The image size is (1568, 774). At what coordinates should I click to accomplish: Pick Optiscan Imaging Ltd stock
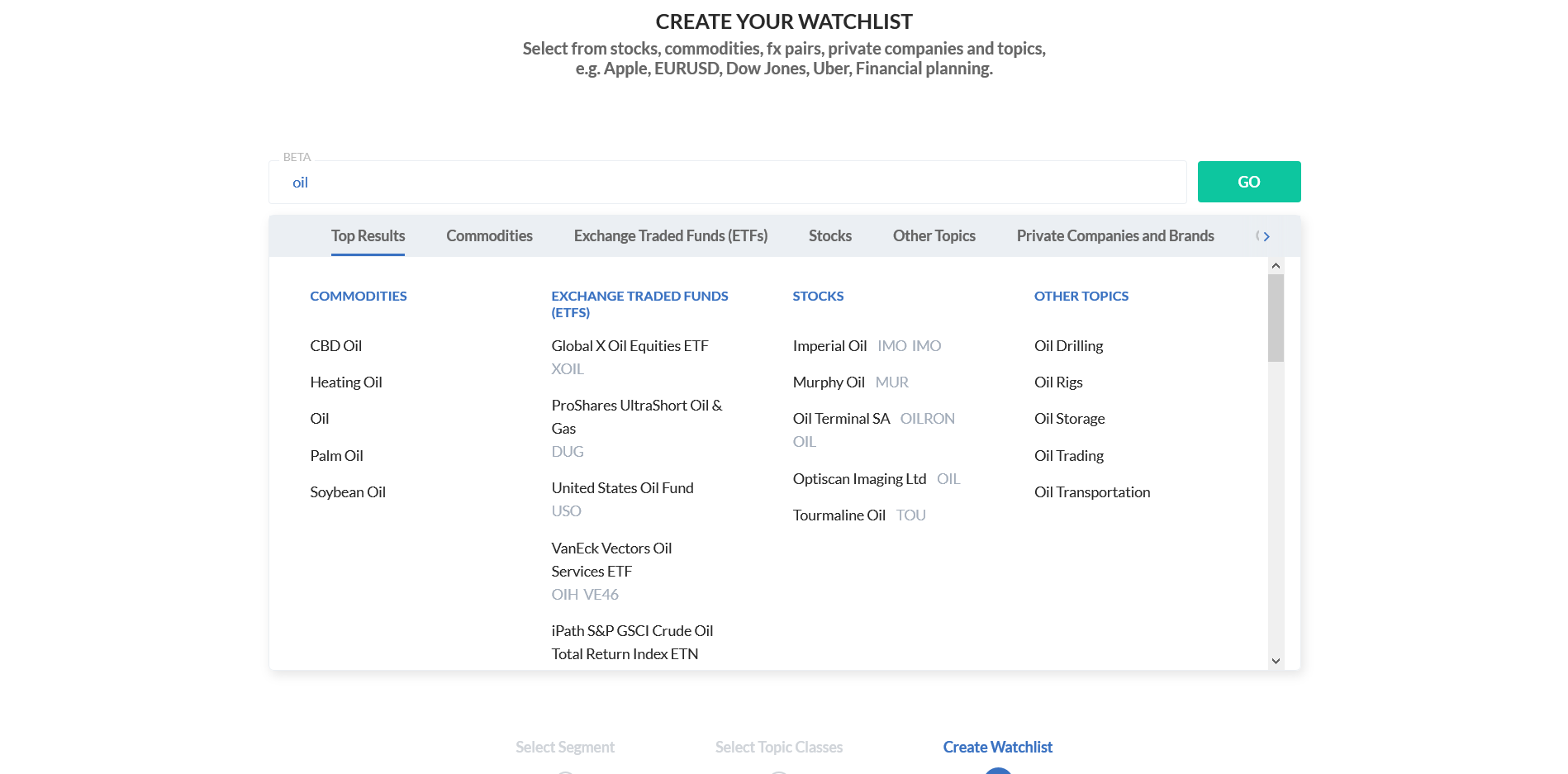(859, 479)
